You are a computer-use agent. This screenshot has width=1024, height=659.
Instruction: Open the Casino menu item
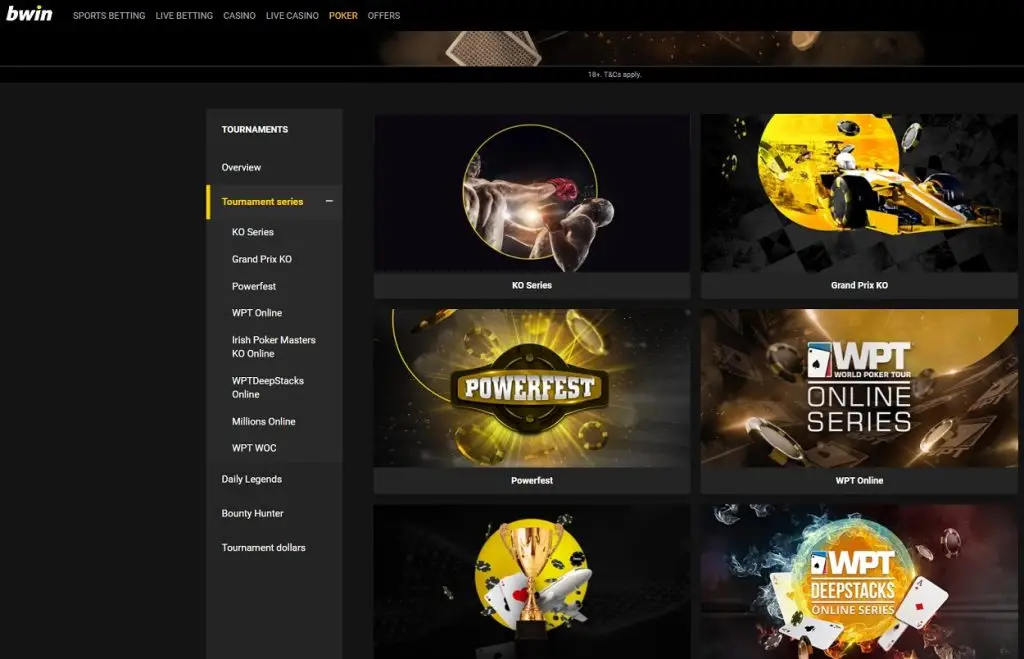tap(239, 16)
